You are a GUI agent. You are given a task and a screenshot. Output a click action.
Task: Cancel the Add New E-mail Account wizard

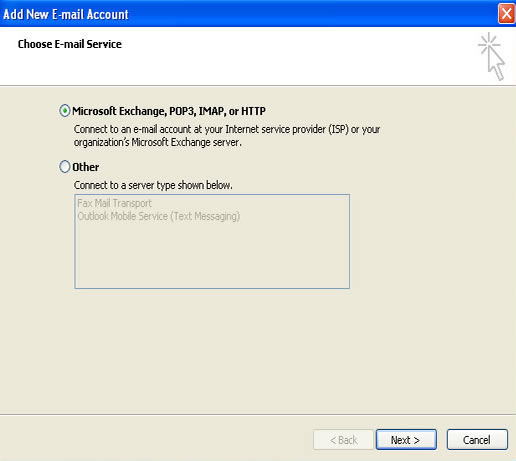[477, 440]
